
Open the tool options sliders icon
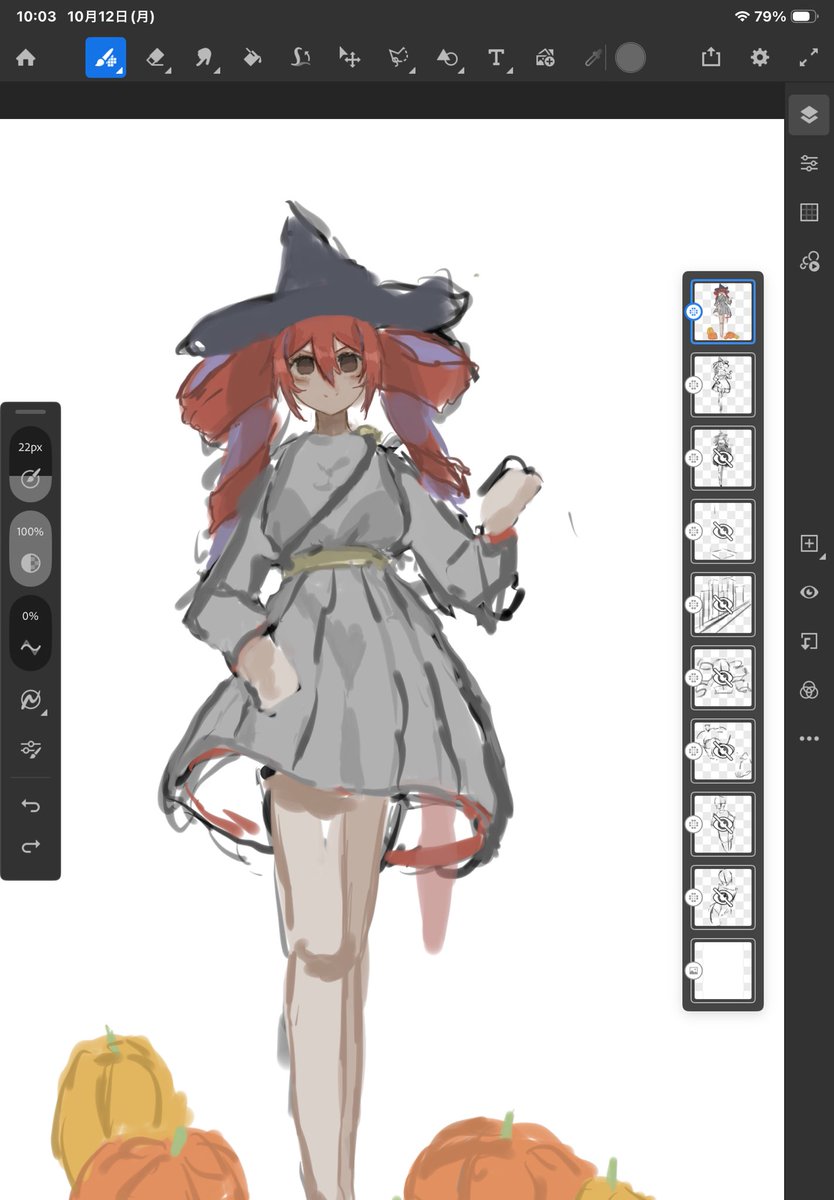click(30, 748)
